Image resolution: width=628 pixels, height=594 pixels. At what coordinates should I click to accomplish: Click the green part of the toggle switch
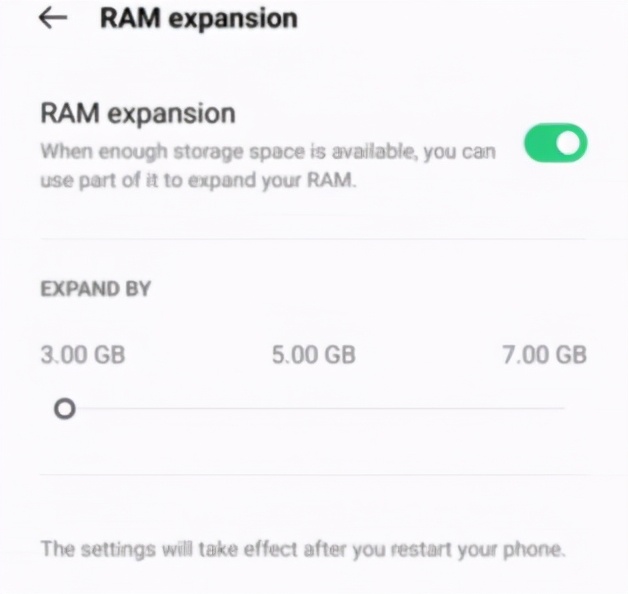click(x=539, y=143)
